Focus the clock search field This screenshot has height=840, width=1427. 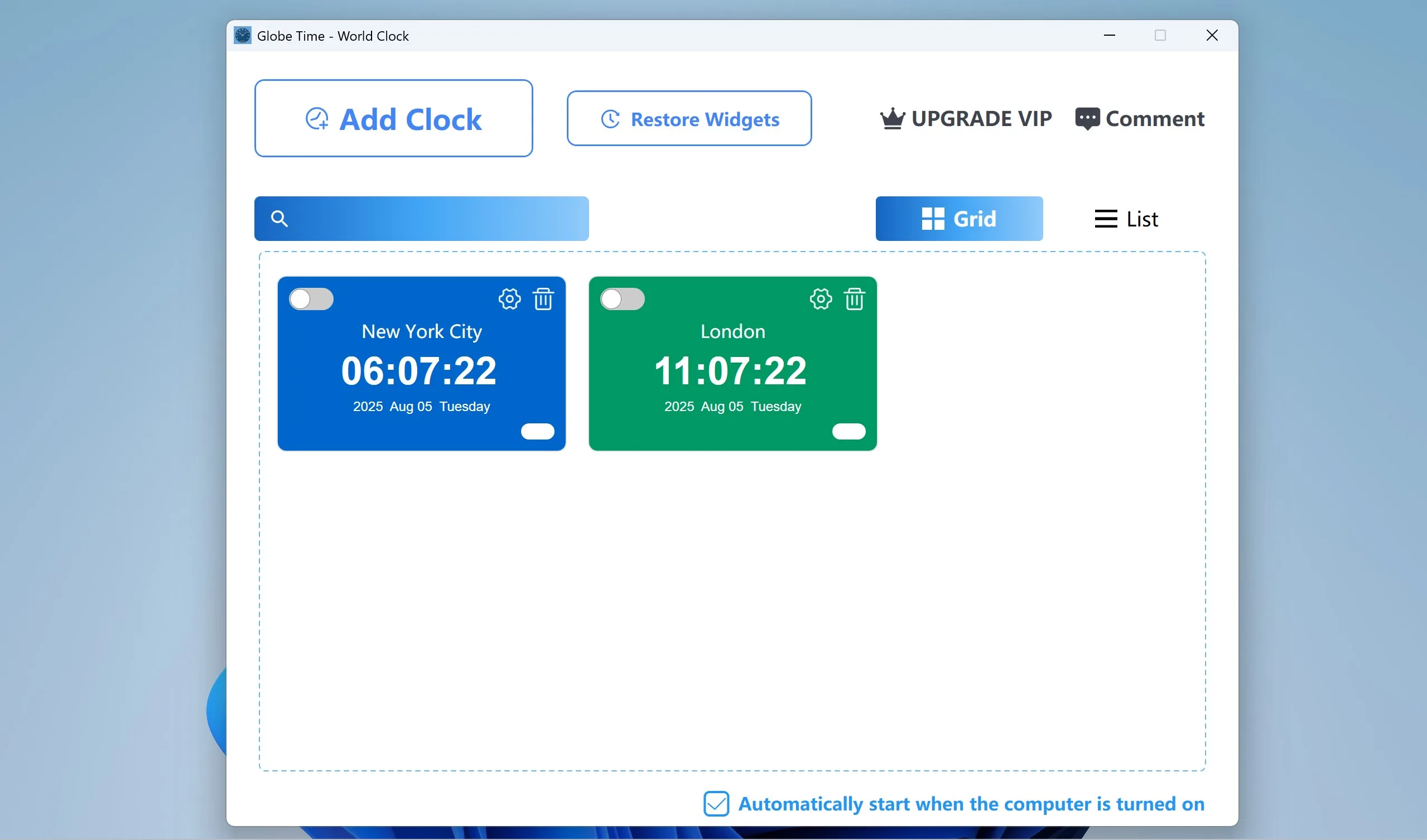pos(421,219)
